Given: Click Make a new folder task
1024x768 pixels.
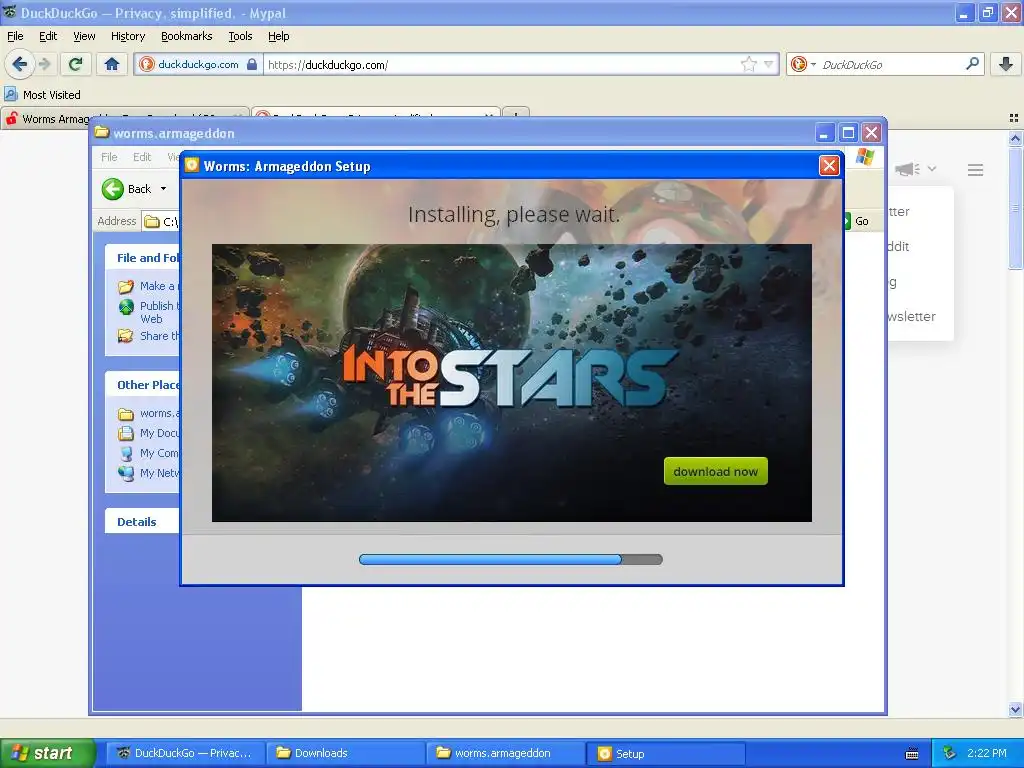Looking at the screenshot, I should pos(149,286).
